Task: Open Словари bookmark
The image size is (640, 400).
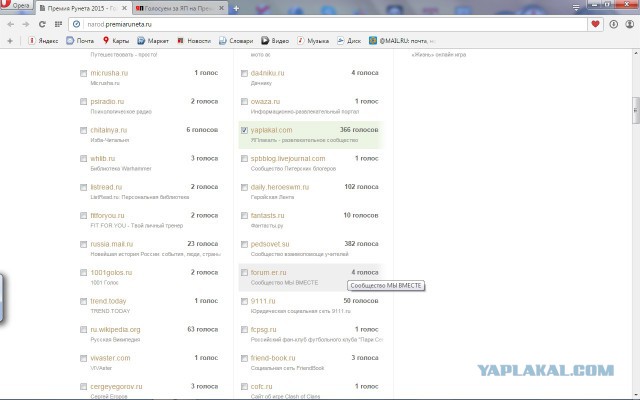Action: pyautogui.click(x=236, y=41)
